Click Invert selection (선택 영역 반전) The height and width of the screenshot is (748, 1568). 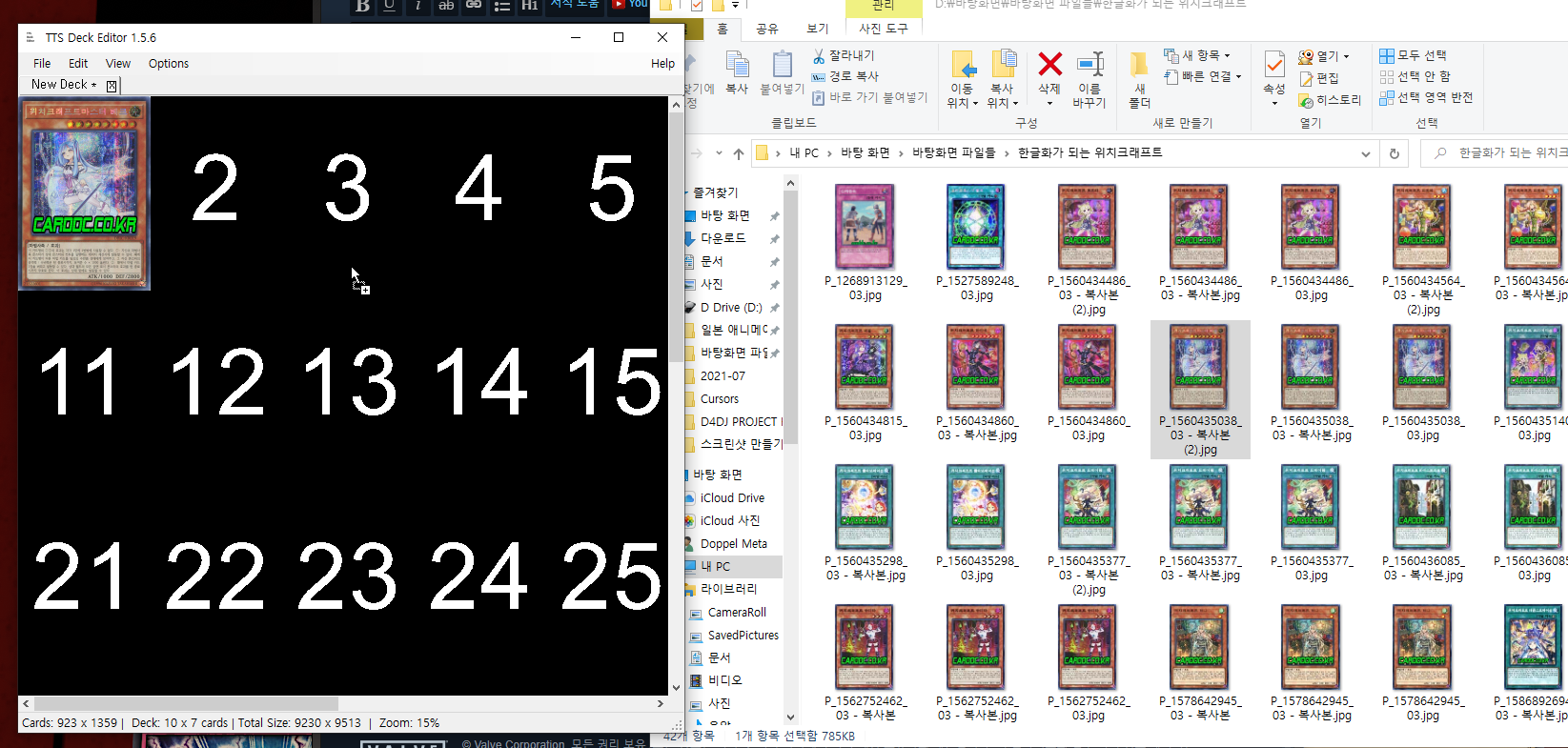coord(1426,97)
